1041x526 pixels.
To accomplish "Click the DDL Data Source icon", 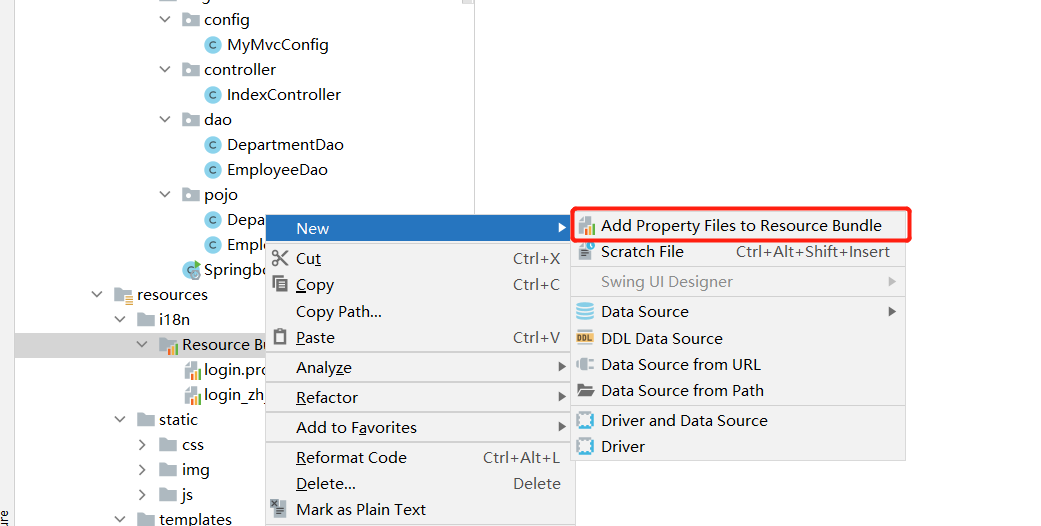I will tap(585, 339).
